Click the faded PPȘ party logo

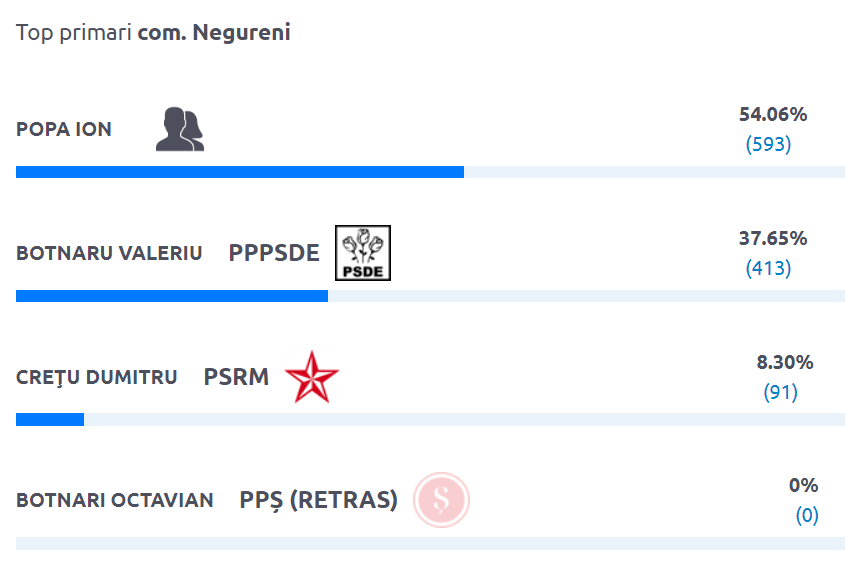(x=441, y=500)
